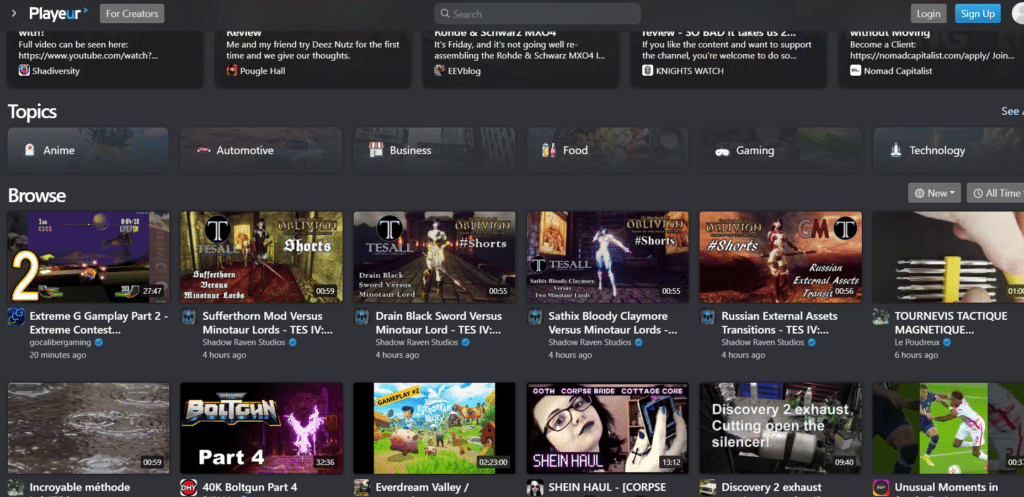
Task: Click the Sign Up button
Action: click(x=978, y=14)
